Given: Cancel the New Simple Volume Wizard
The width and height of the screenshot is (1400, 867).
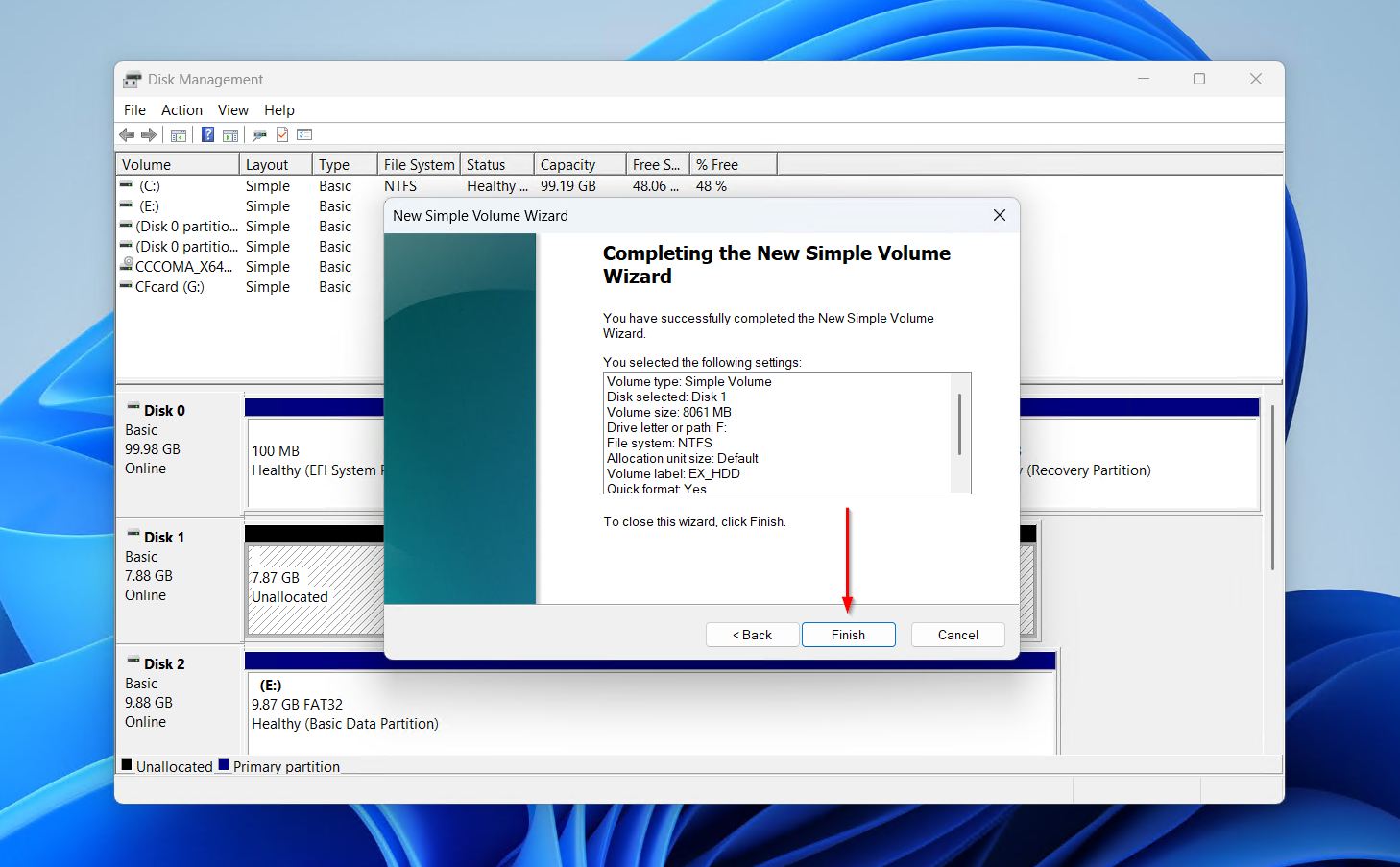Looking at the screenshot, I should tap(957, 635).
